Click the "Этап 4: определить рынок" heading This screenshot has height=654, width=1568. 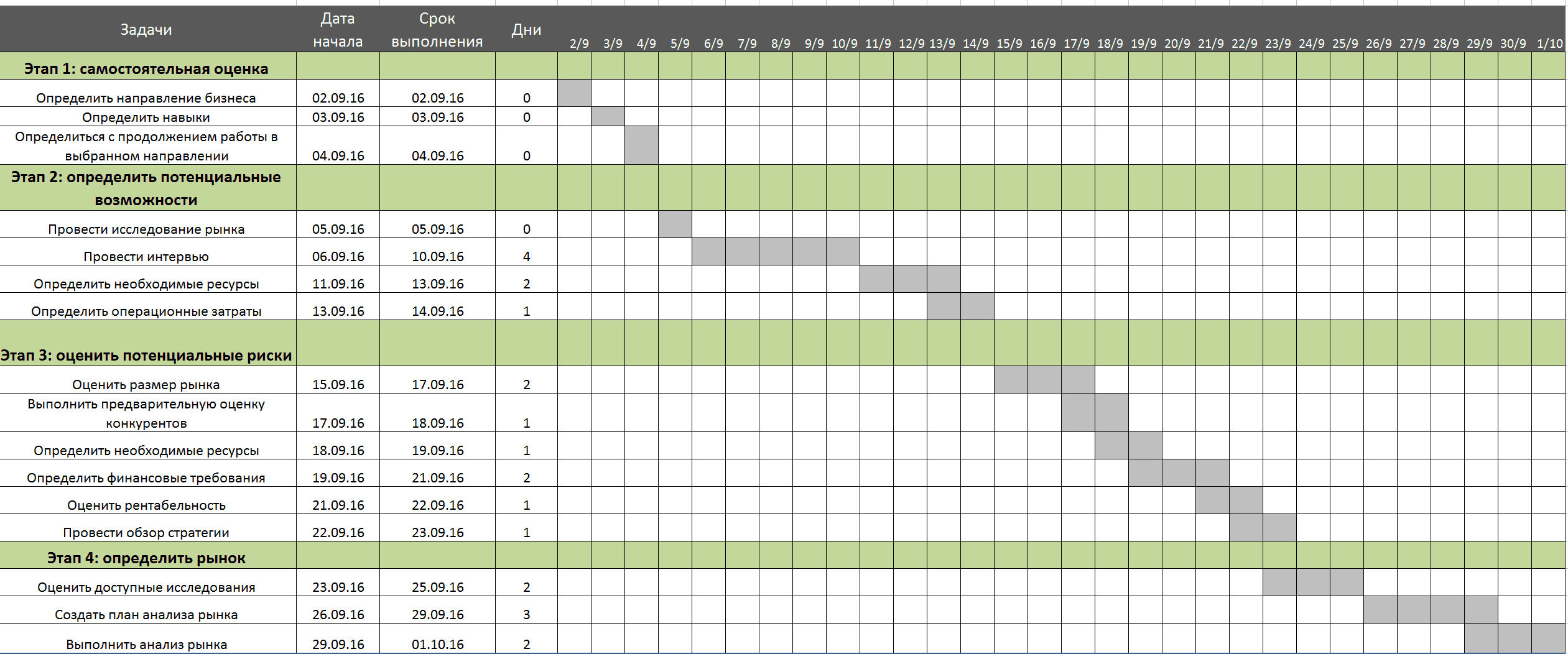click(x=146, y=558)
